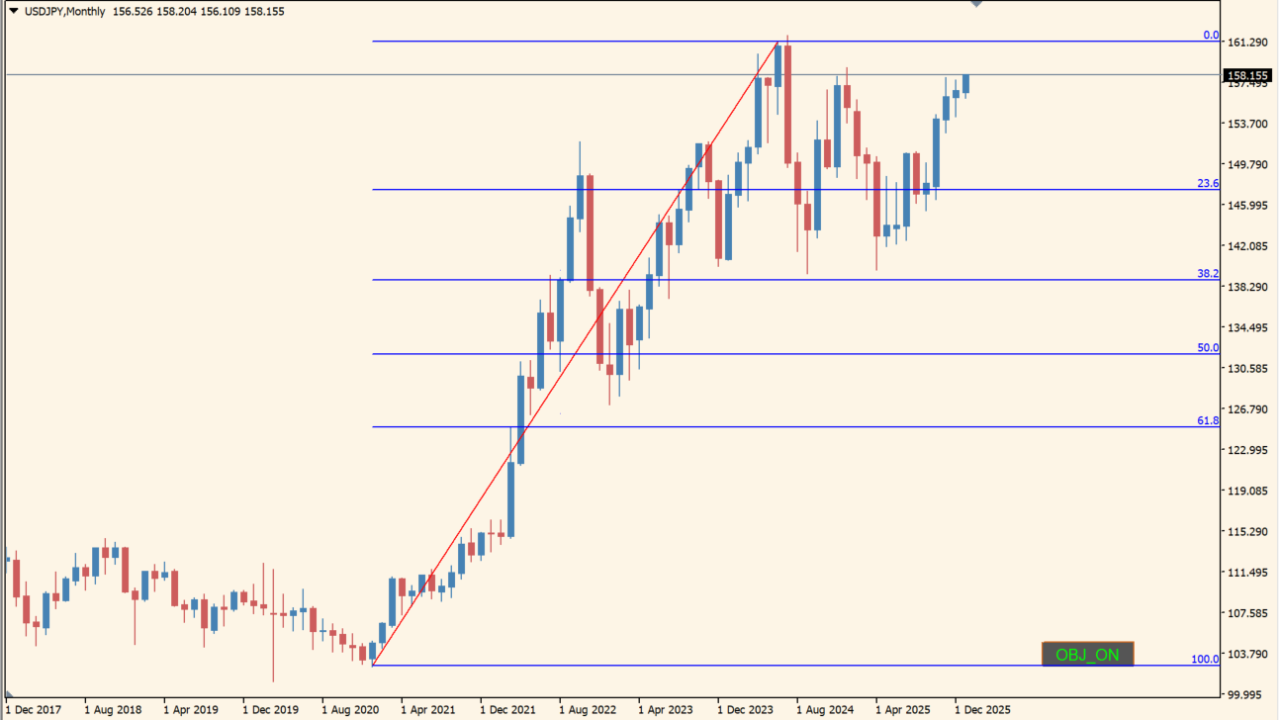Click the 1 Aug 2024 date label
The image size is (1280, 720).
(x=825, y=710)
